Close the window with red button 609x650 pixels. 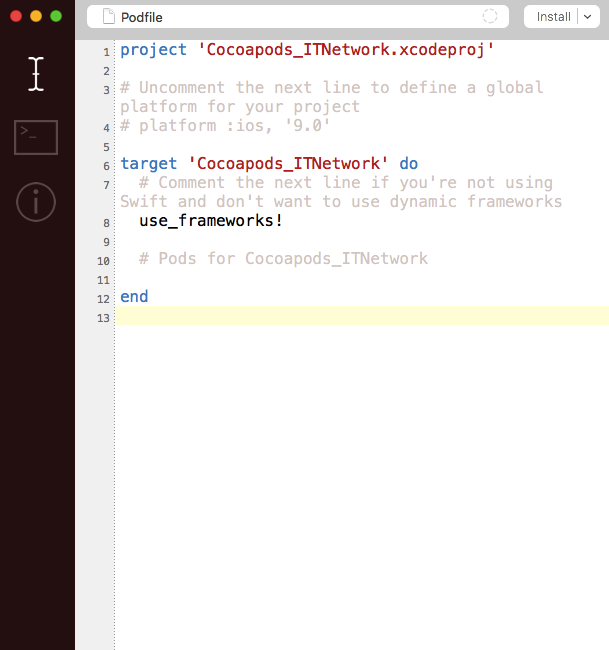[16, 16]
